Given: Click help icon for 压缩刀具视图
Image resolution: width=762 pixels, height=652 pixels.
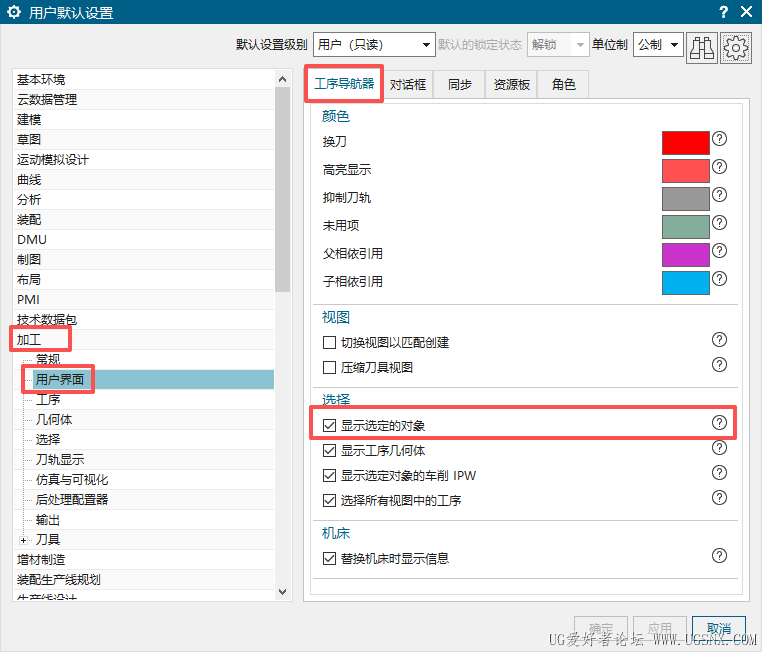Looking at the screenshot, I should pyautogui.click(x=719, y=364).
